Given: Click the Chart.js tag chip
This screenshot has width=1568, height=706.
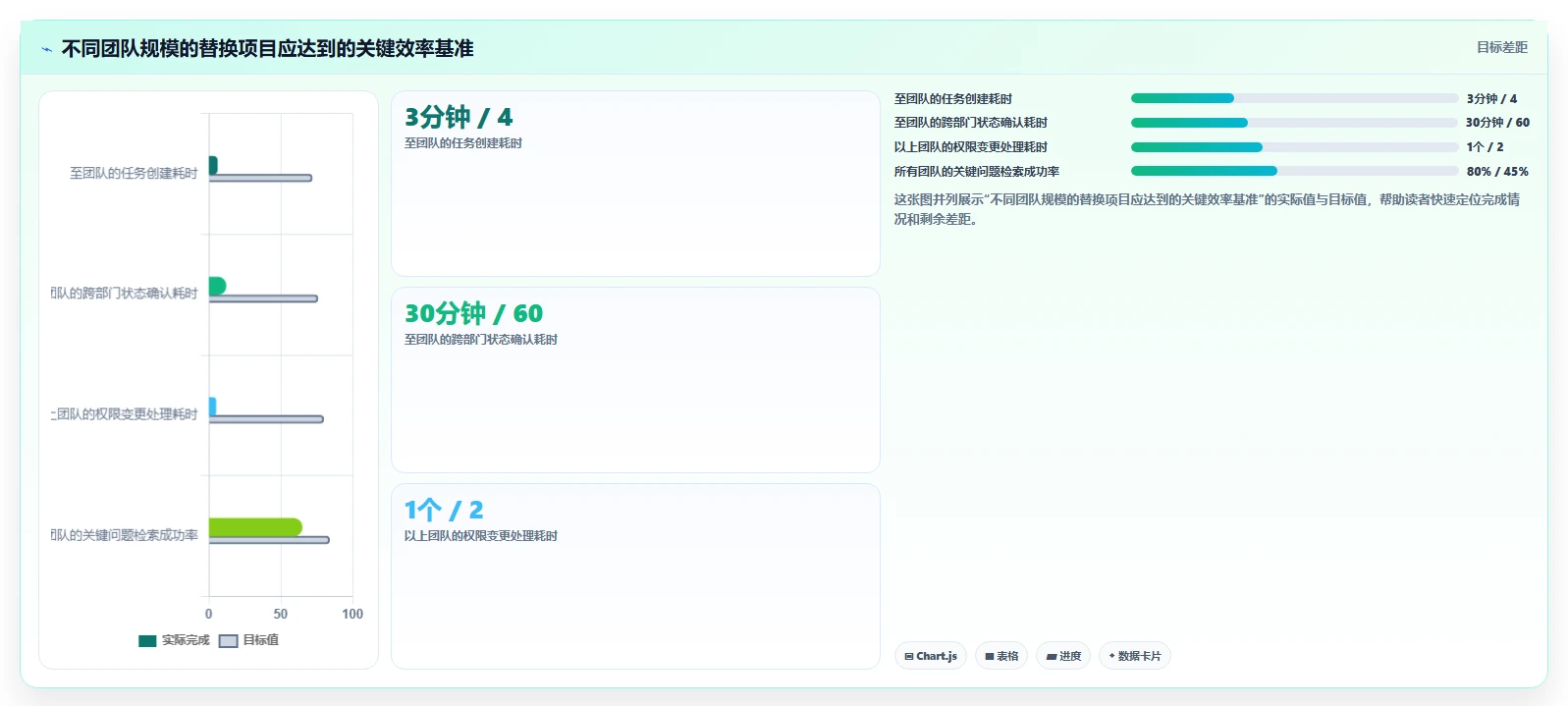Looking at the screenshot, I should coord(931,656).
